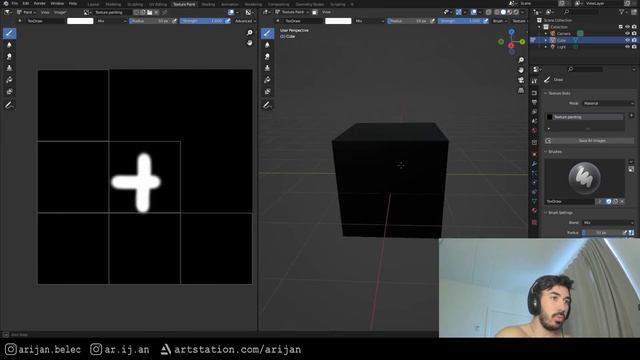Select Smear tool in 3D viewport toolbar

(267, 56)
